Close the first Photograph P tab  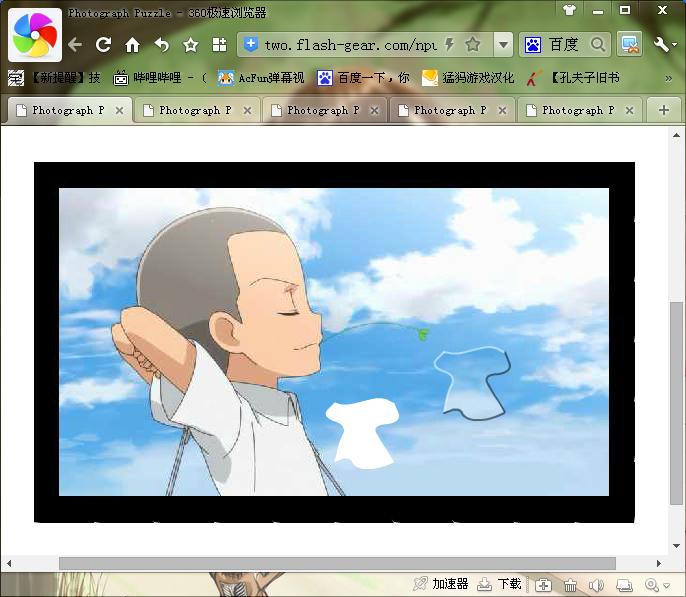pos(119,111)
